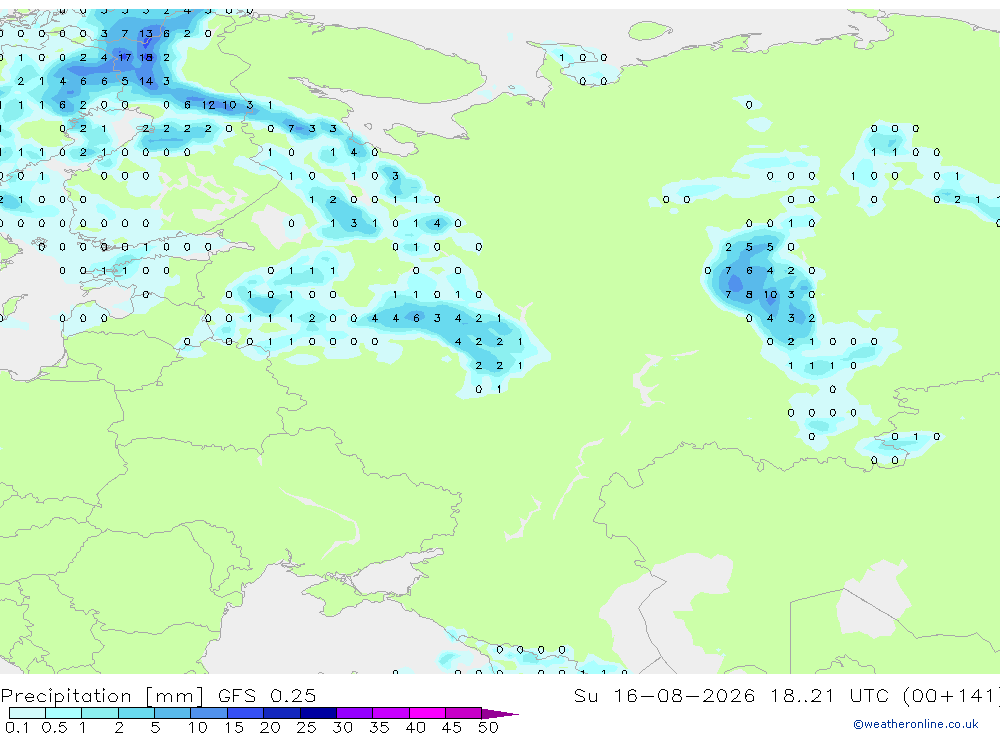Screen dimensions: 1000x733
Task: Pick the 10–15 mm legend color swatch
Action: coord(209,713)
